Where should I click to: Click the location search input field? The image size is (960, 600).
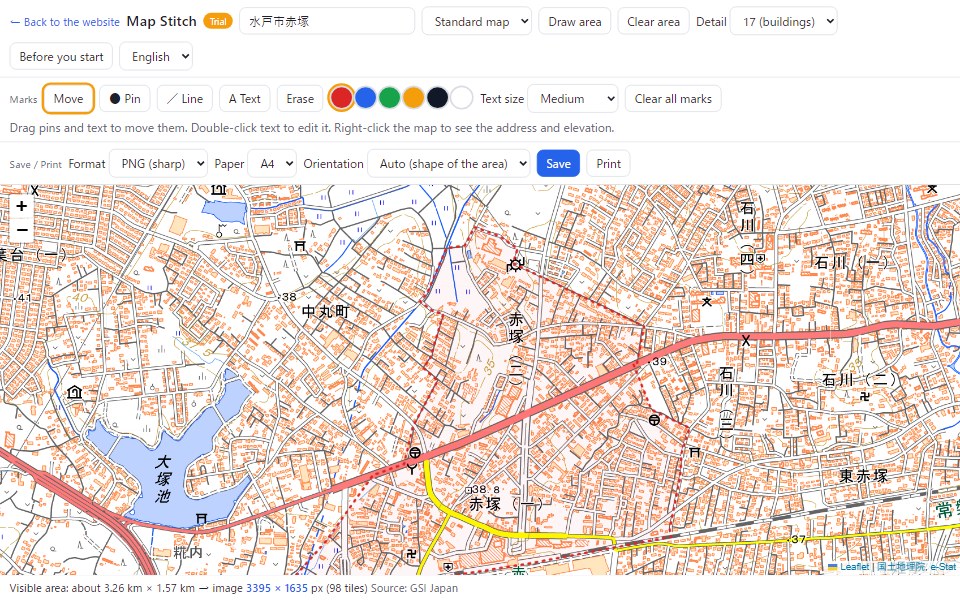coord(327,21)
